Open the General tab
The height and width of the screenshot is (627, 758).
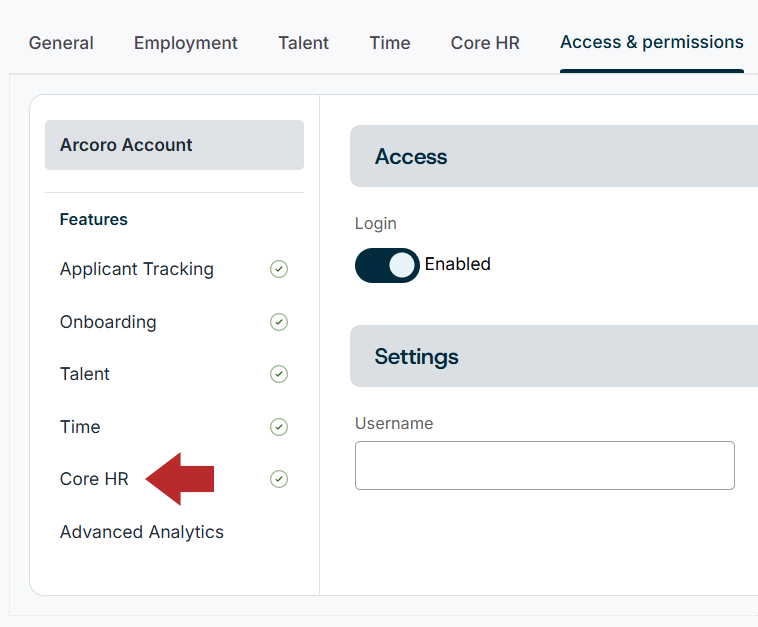click(61, 43)
